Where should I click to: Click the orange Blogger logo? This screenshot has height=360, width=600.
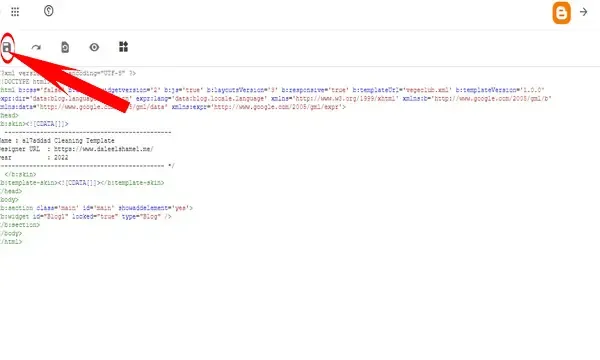(561, 13)
